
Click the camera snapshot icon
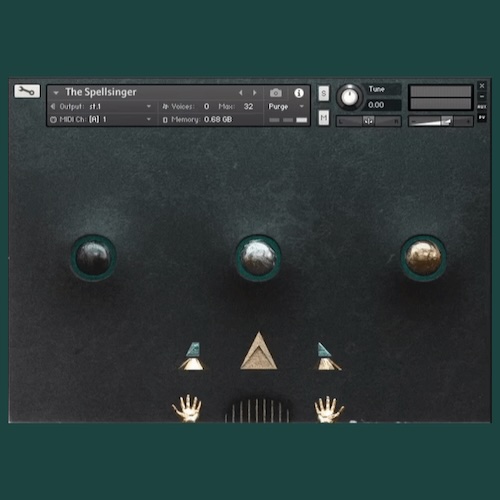pyautogui.click(x=276, y=93)
